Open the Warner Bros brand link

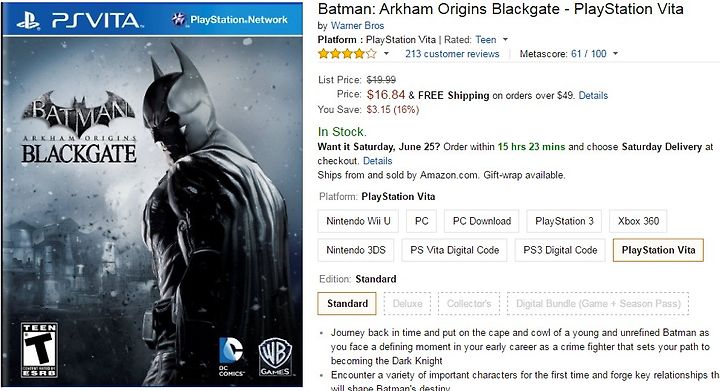(x=357, y=26)
